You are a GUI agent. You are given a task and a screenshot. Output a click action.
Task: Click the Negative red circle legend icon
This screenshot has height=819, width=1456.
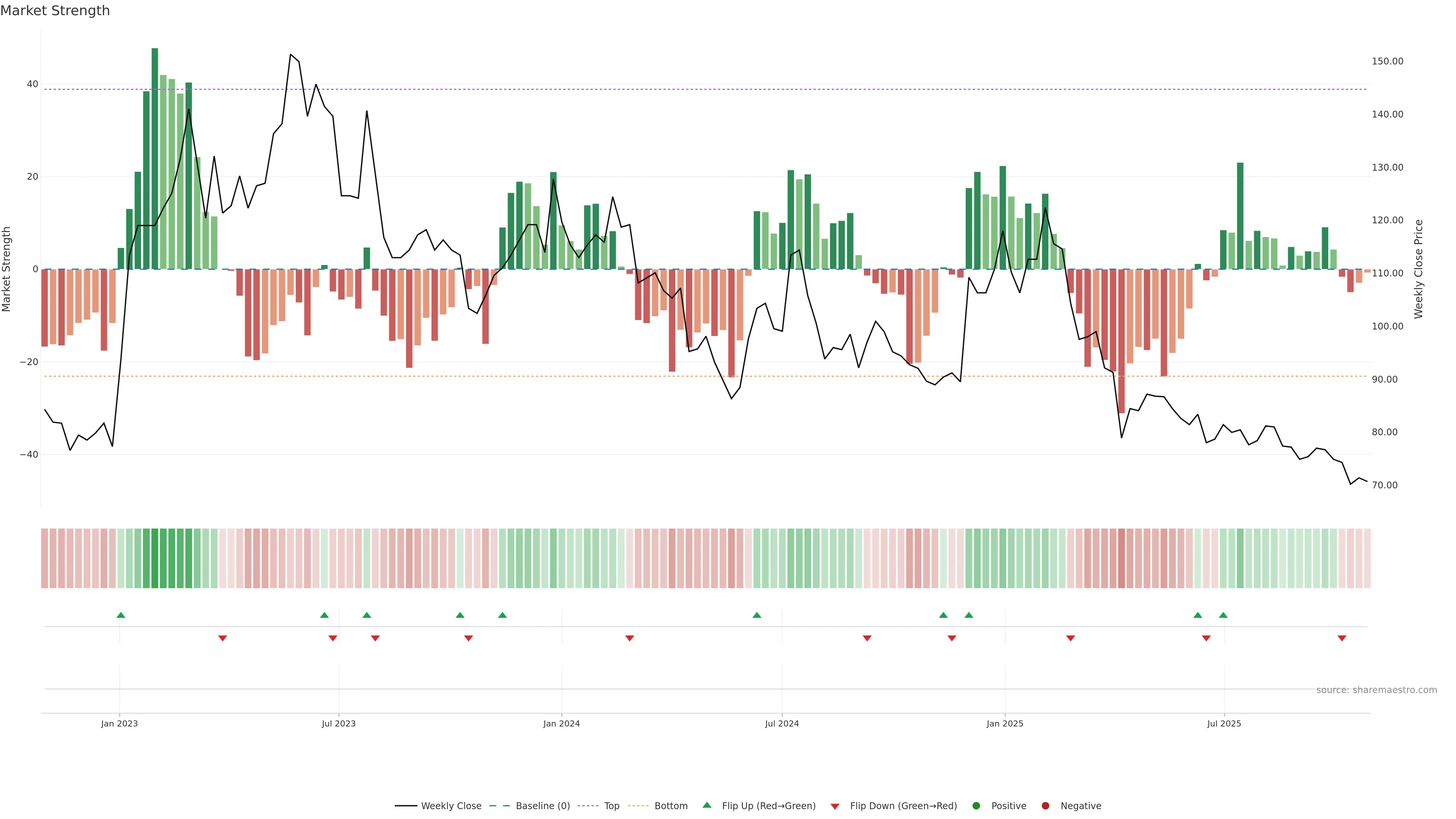tap(1045, 805)
